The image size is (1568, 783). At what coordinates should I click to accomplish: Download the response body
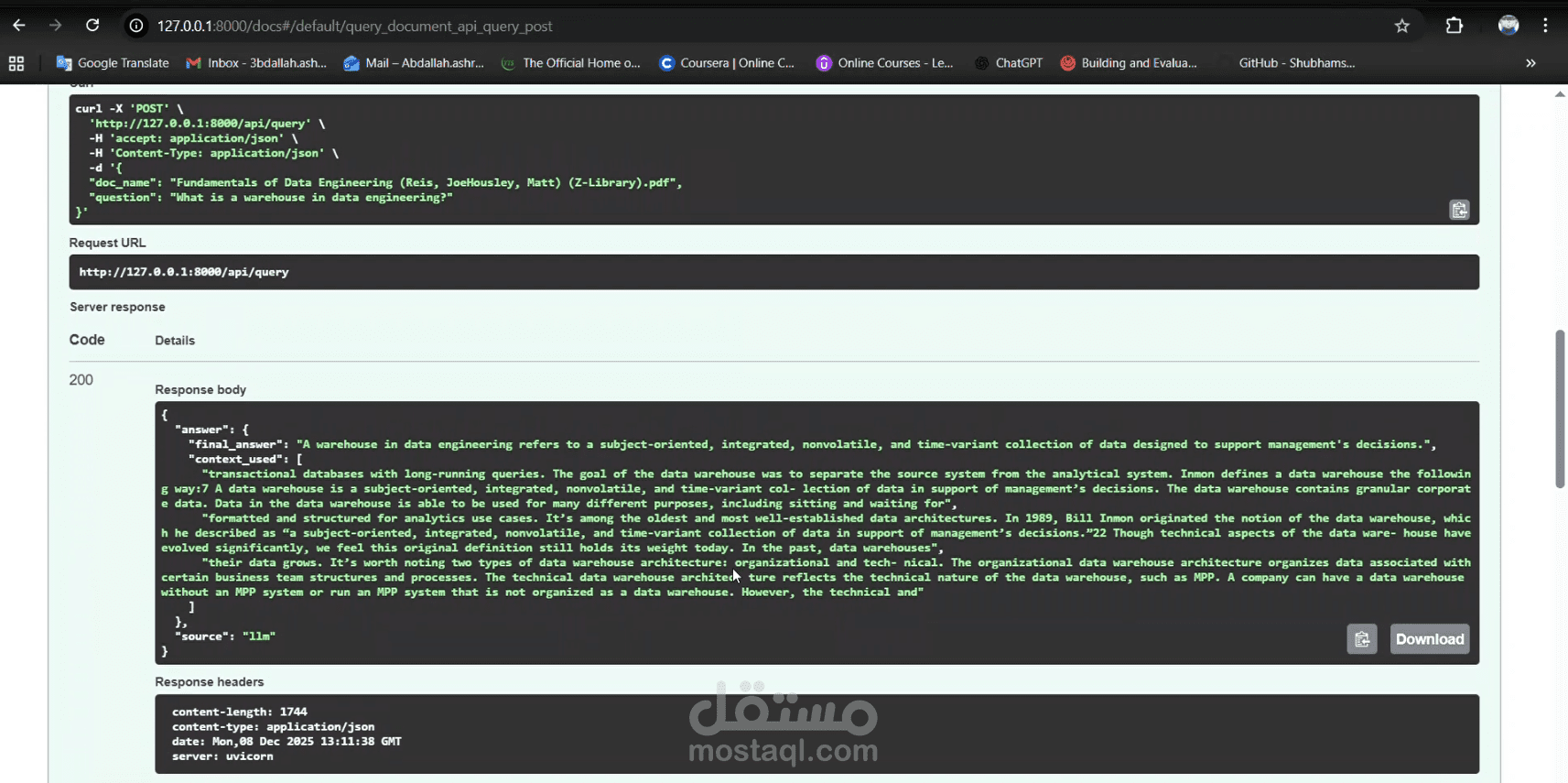(1430, 639)
